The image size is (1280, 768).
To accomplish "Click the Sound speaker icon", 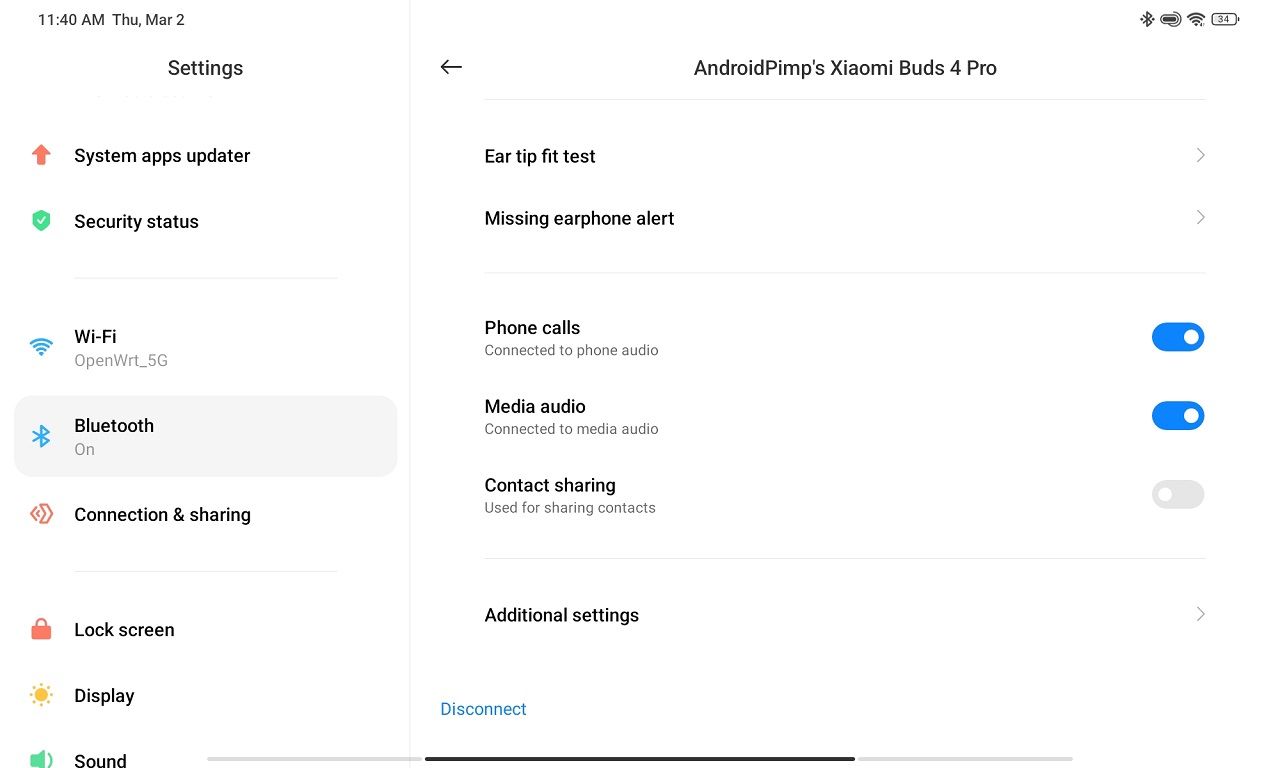I will pyautogui.click(x=41, y=759).
